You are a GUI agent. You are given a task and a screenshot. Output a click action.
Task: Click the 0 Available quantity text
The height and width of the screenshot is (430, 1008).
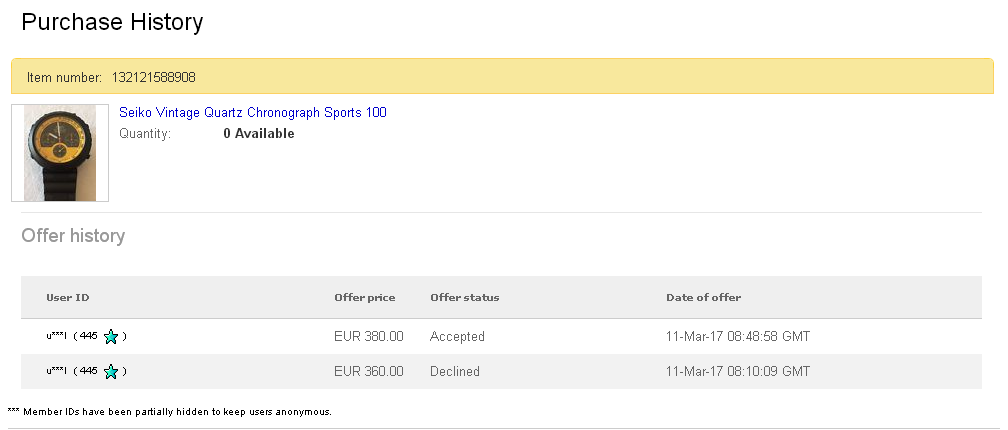click(258, 134)
